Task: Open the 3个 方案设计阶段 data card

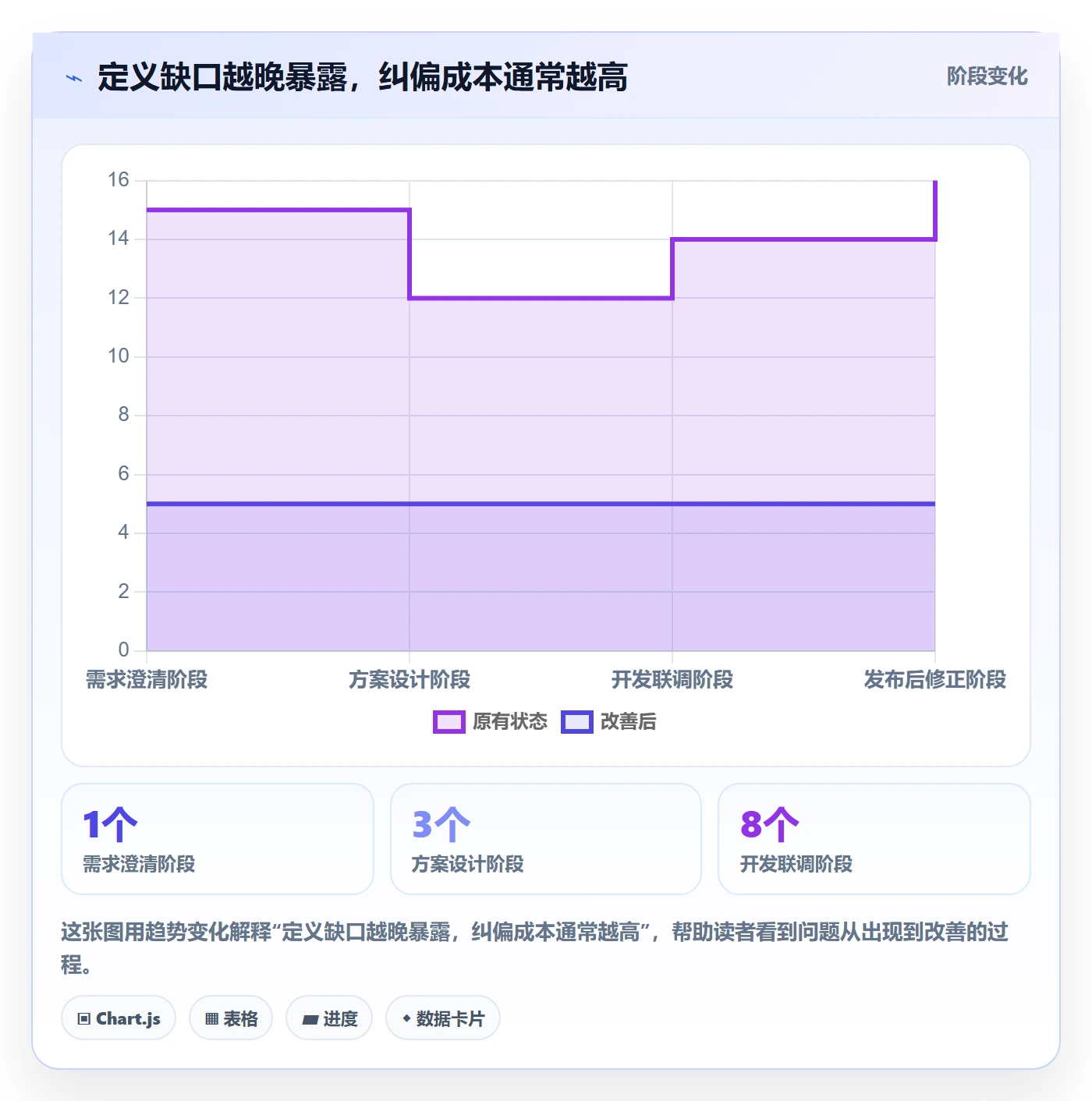Action: (x=546, y=839)
